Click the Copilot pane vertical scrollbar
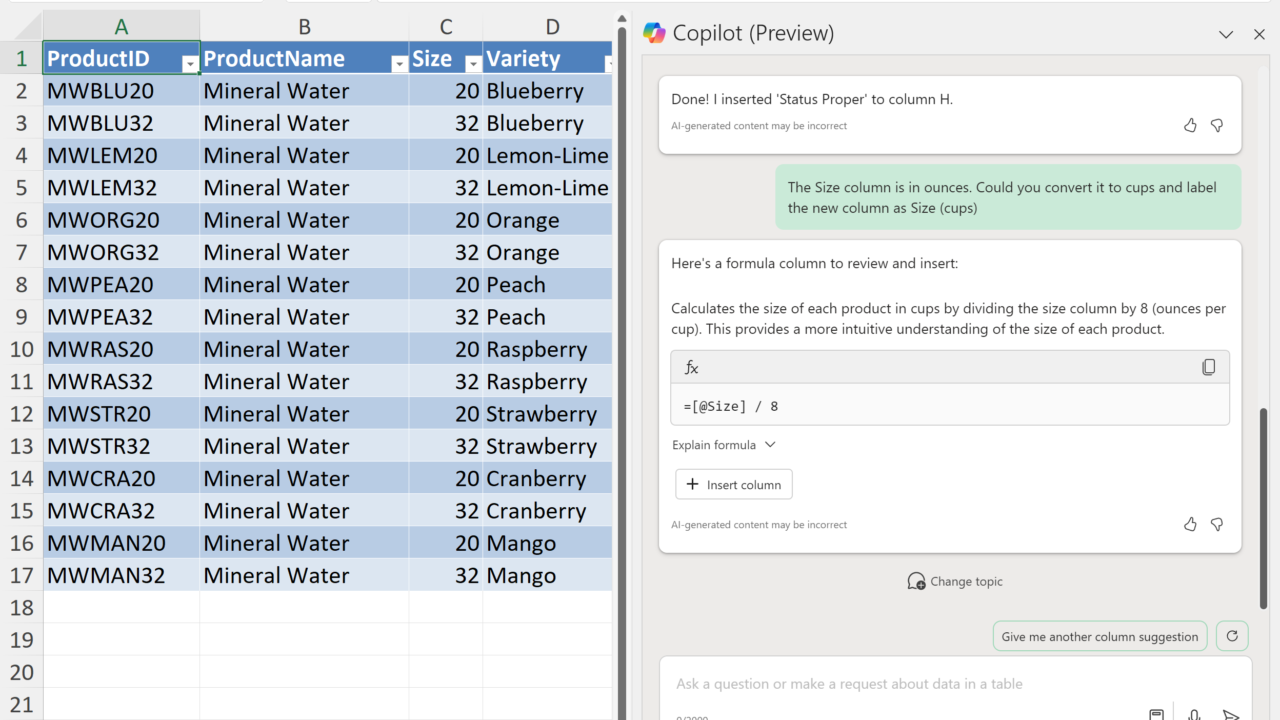Viewport: 1280px width, 720px height. pyautogui.click(x=1263, y=500)
